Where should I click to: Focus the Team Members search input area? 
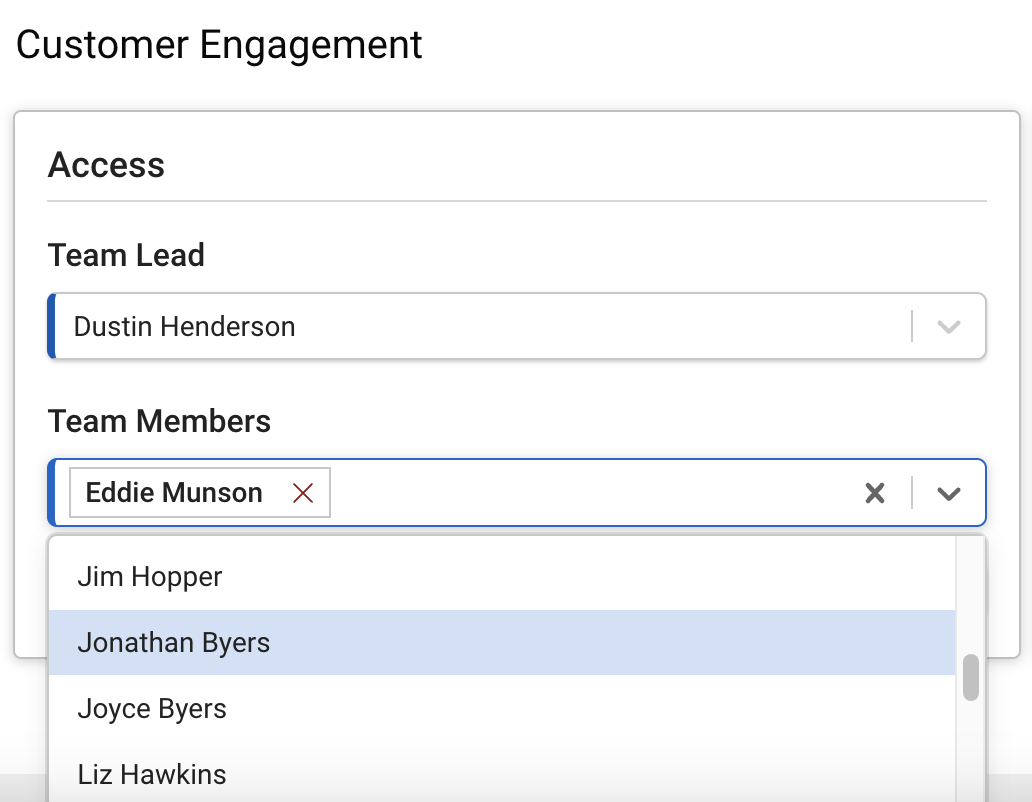click(592, 493)
